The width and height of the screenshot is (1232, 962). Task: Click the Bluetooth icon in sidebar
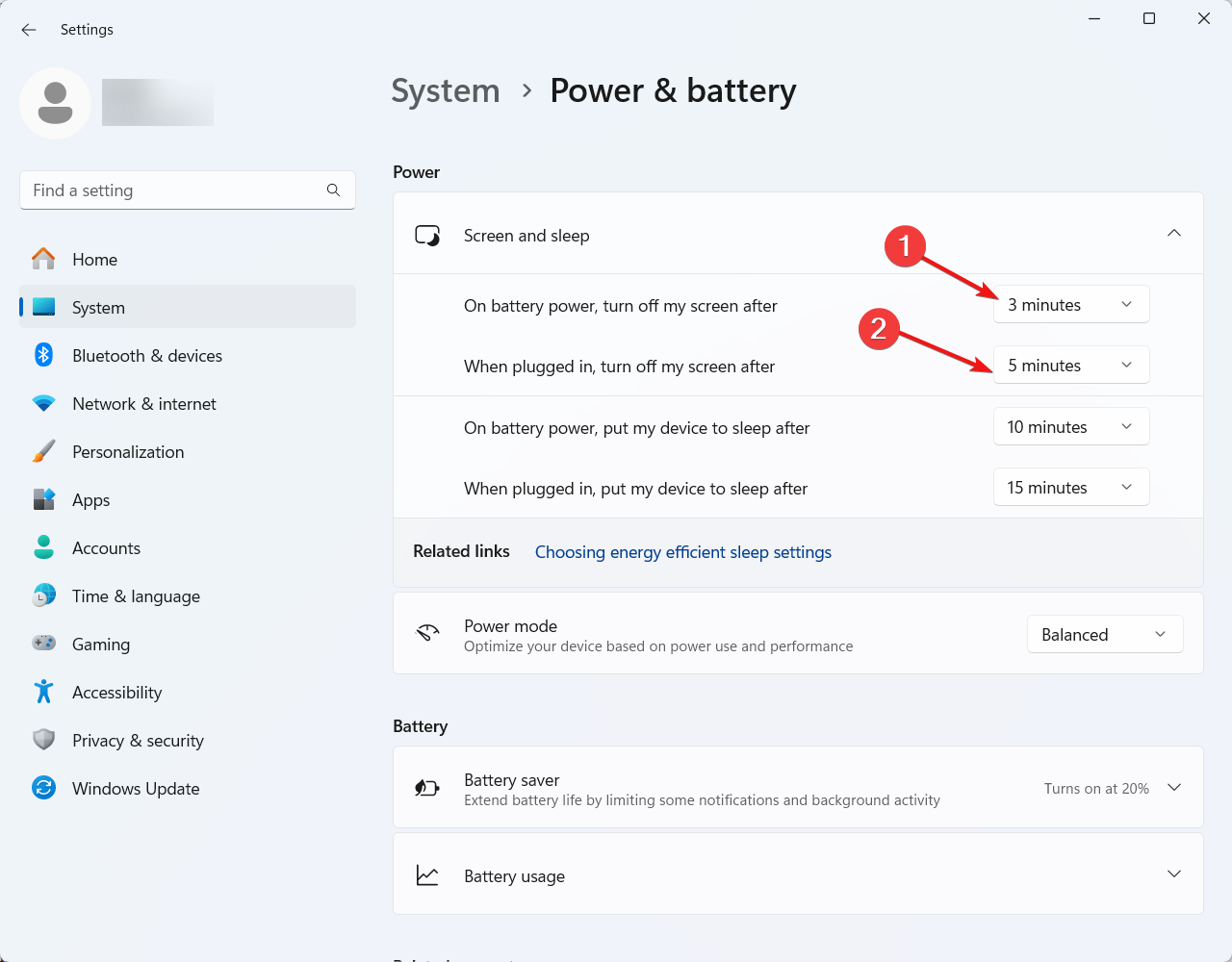43,356
